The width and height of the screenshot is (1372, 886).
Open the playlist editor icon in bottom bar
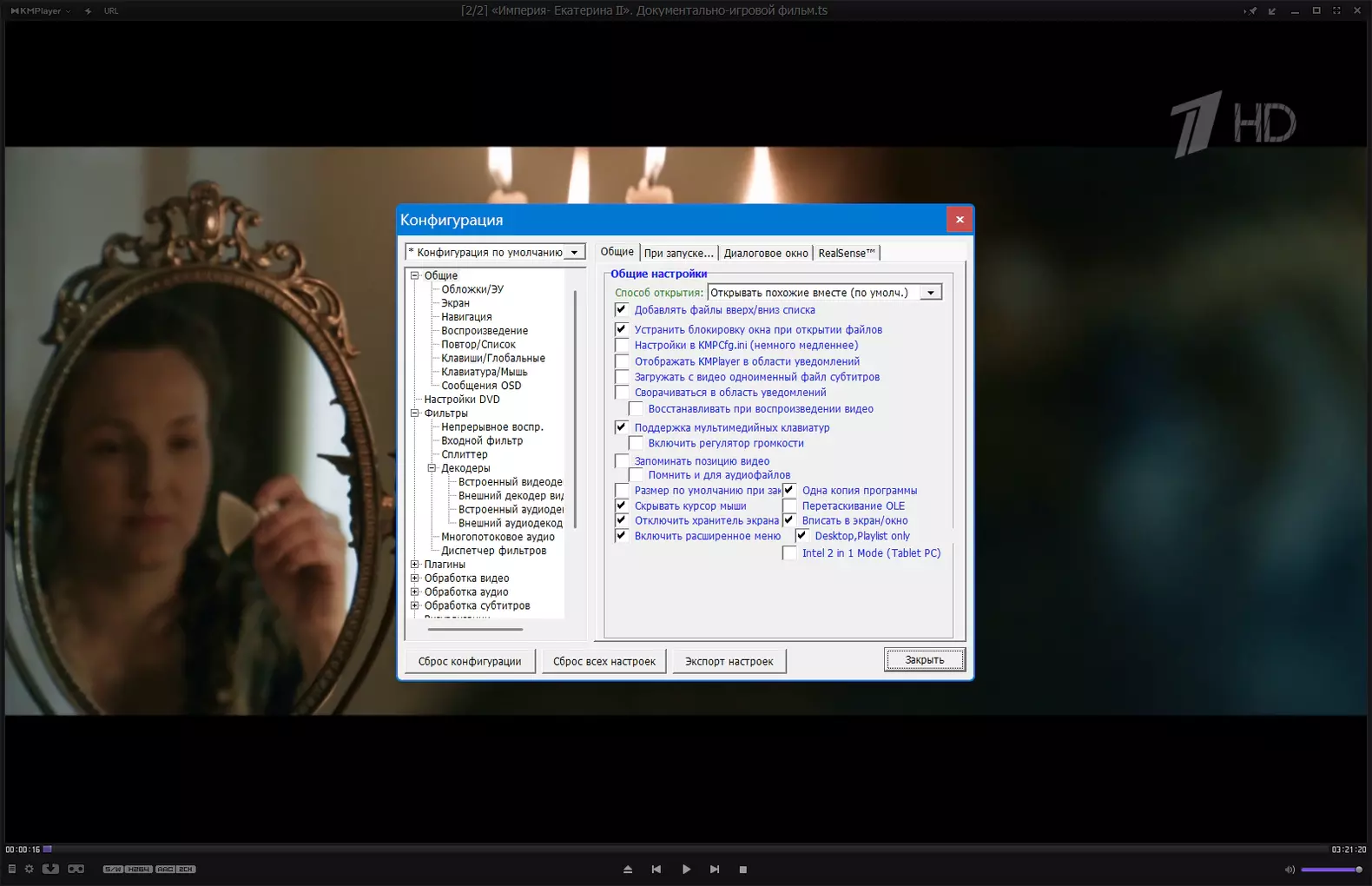tap(11, 869)
